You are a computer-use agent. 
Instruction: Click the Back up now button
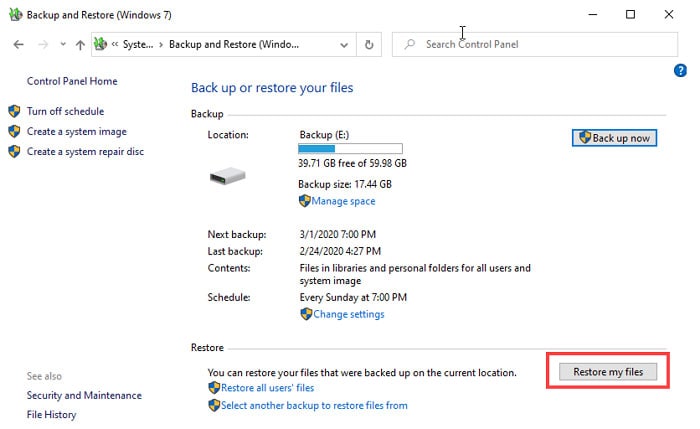[614, 138]
